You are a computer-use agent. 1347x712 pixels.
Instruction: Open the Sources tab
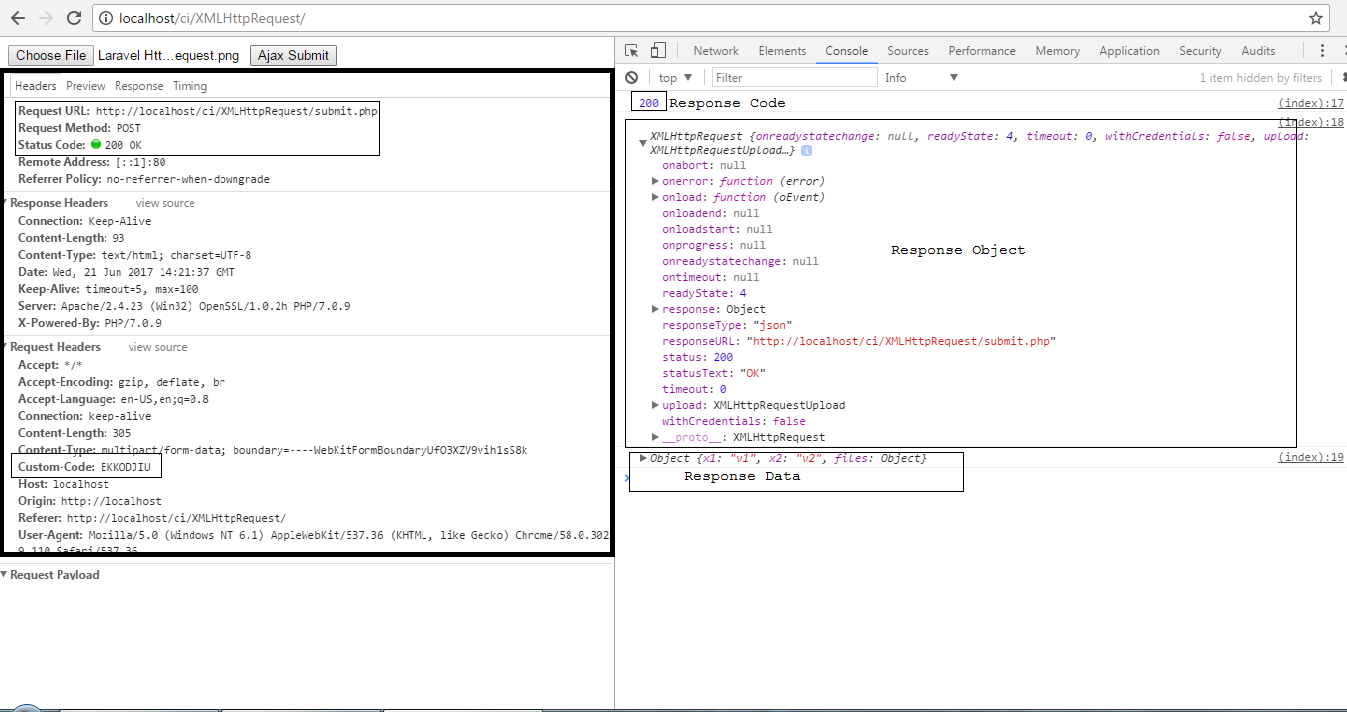tap(907, 51)
